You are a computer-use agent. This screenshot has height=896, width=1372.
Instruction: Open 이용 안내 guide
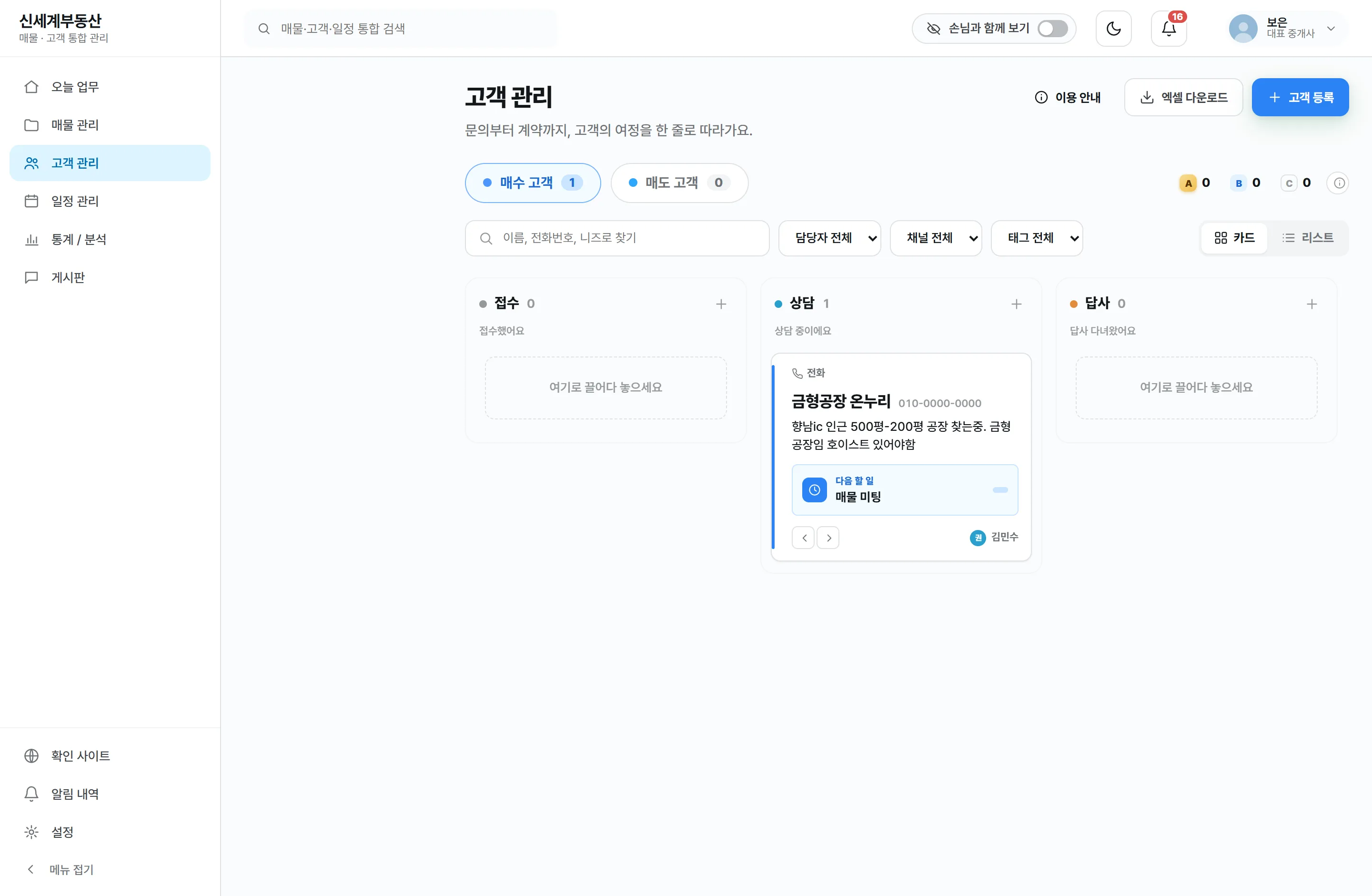1068,97
